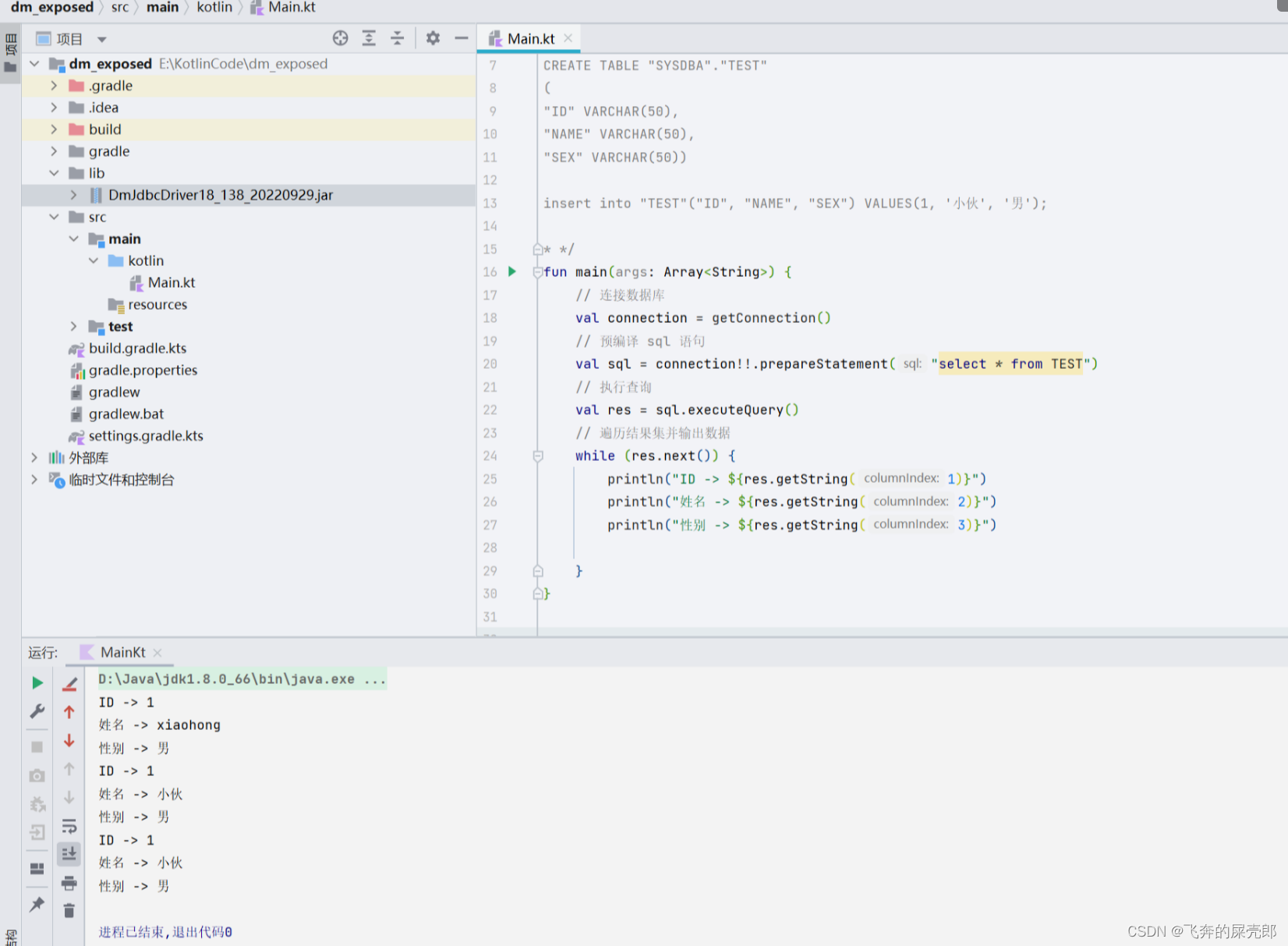Screen dimensions: 1288x946
Task: Click the 项目 panel title label
Action: tap(69, 39)
